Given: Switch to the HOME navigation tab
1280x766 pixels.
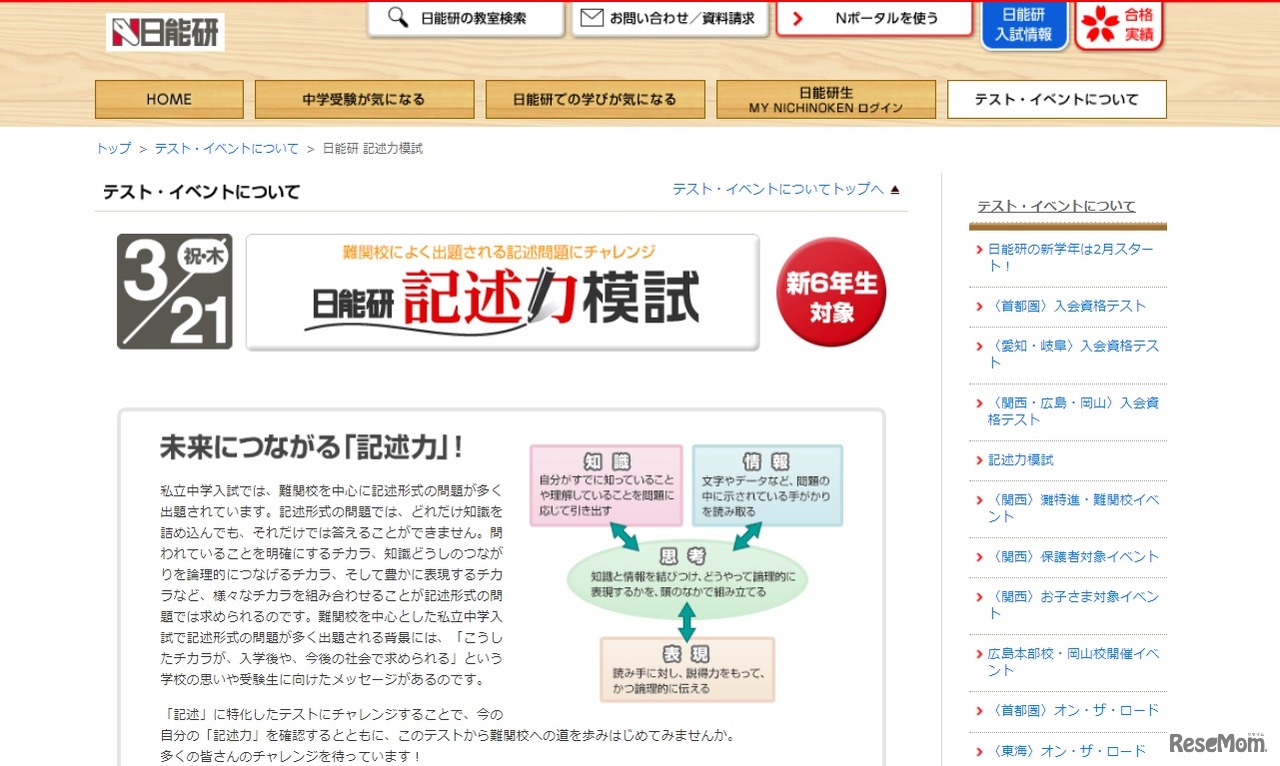Looking at the screenshot, I should point(168,99).
